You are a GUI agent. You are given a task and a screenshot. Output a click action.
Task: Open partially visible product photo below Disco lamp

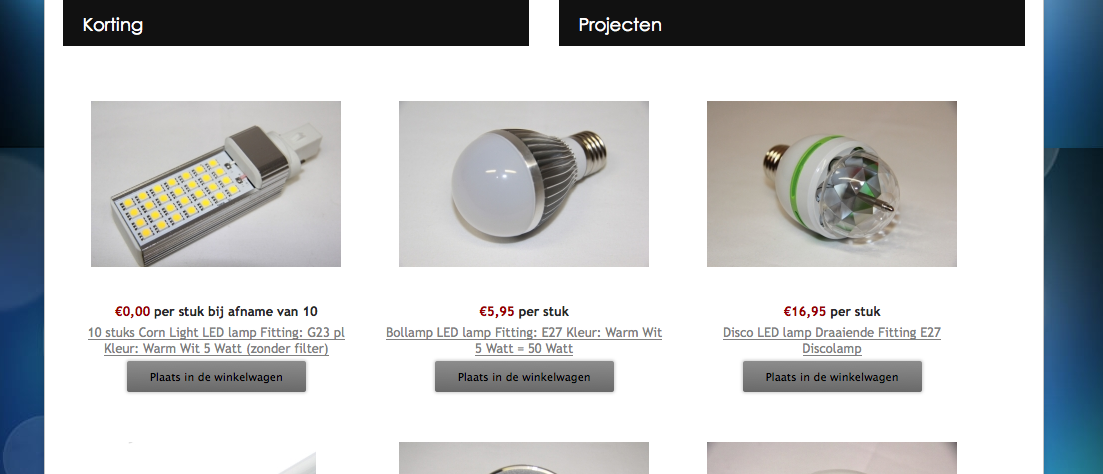tap(831, 458)
